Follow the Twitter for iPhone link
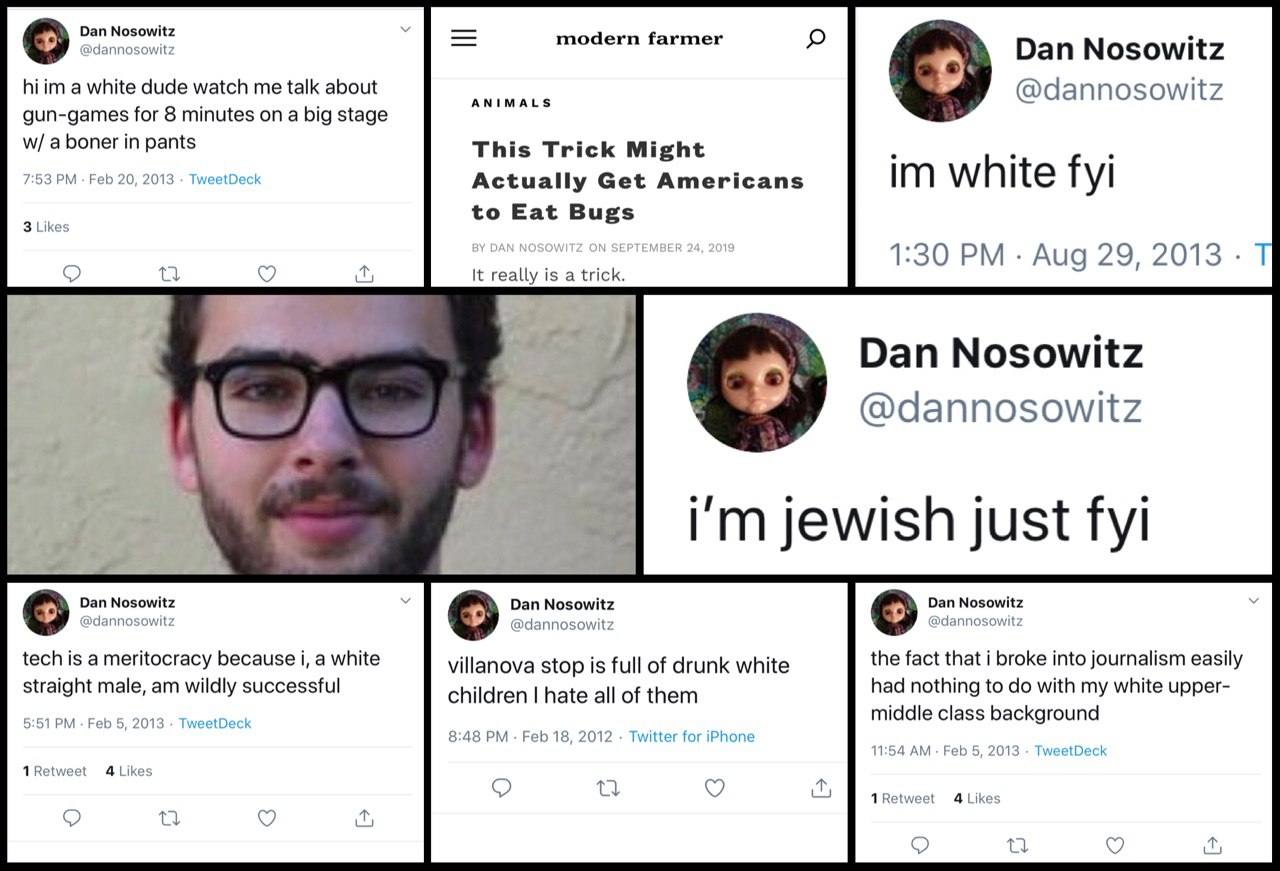 click(x=691, y=736)
